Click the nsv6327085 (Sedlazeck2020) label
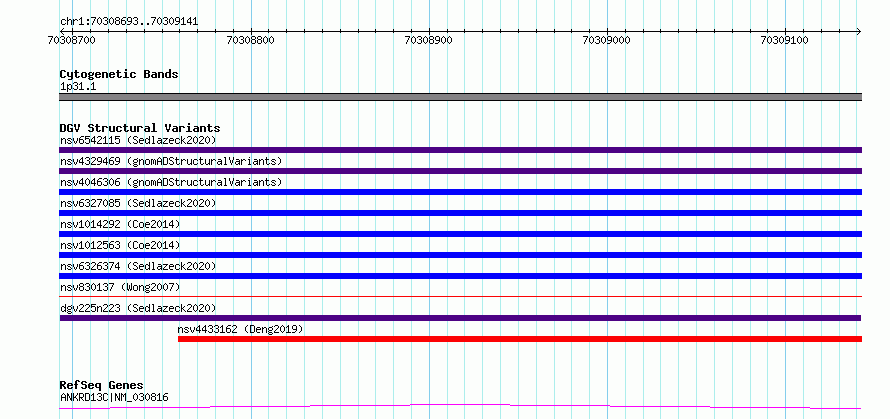The image size is (890, 419). point(138,203)
